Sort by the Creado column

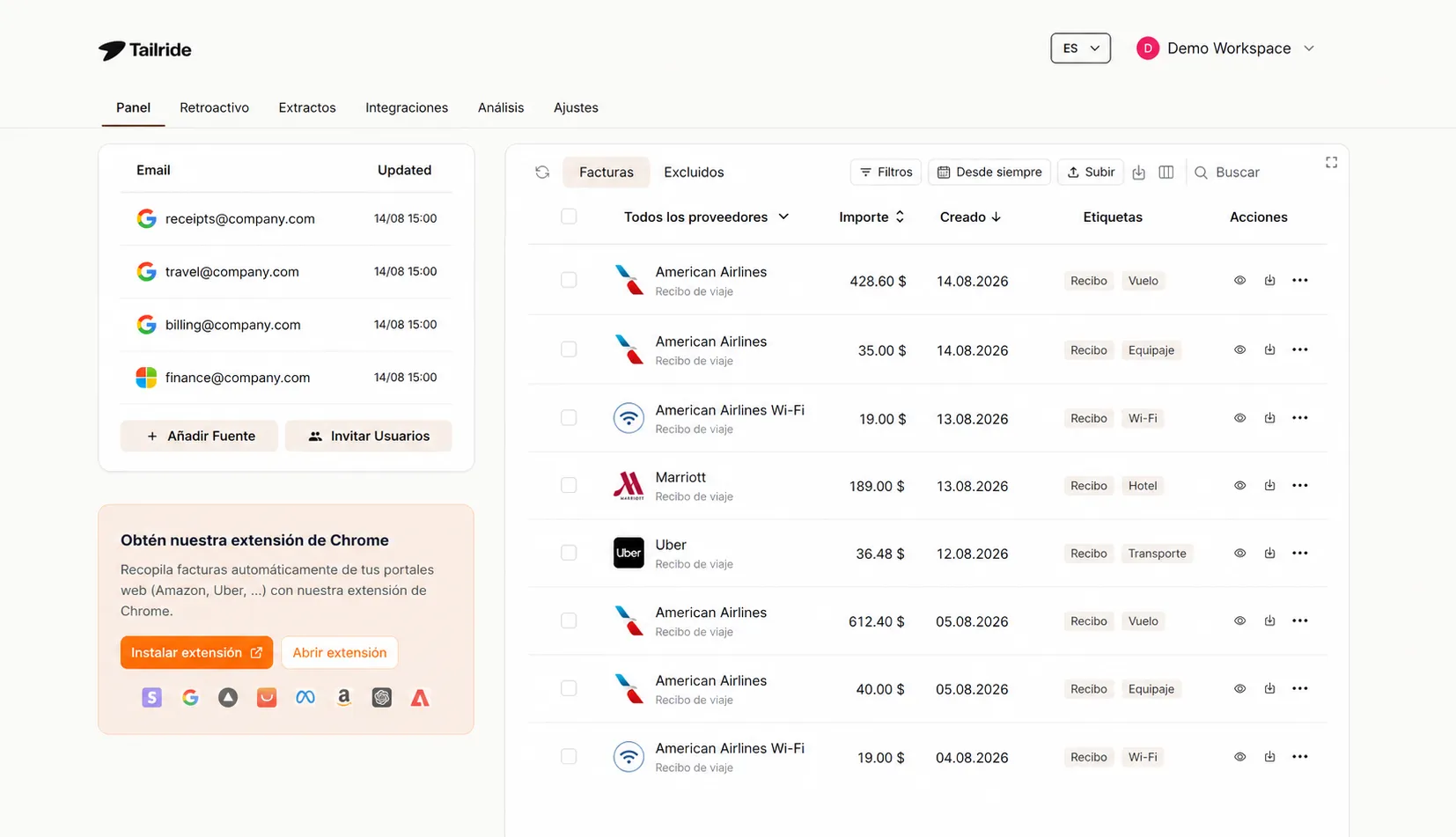coord(970,217)
